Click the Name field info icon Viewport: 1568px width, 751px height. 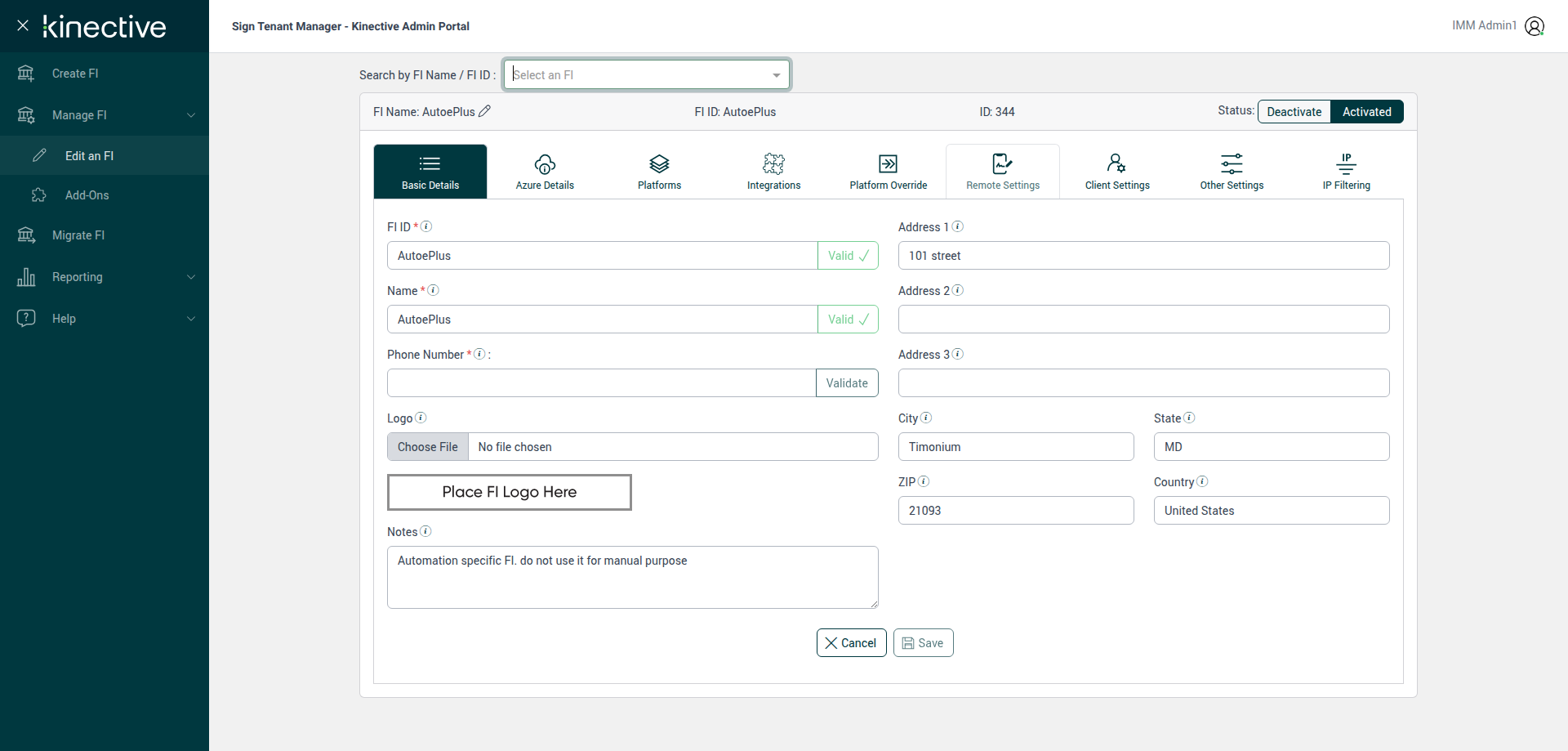click(x=434, y=290)
